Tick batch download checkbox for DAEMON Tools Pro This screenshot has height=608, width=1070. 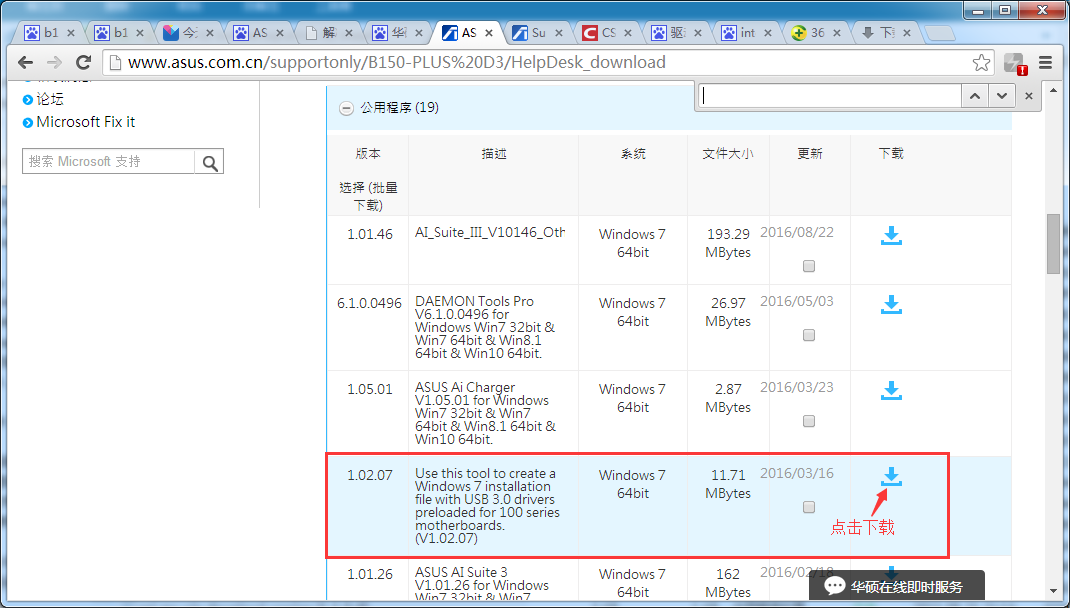pos(809,335)
